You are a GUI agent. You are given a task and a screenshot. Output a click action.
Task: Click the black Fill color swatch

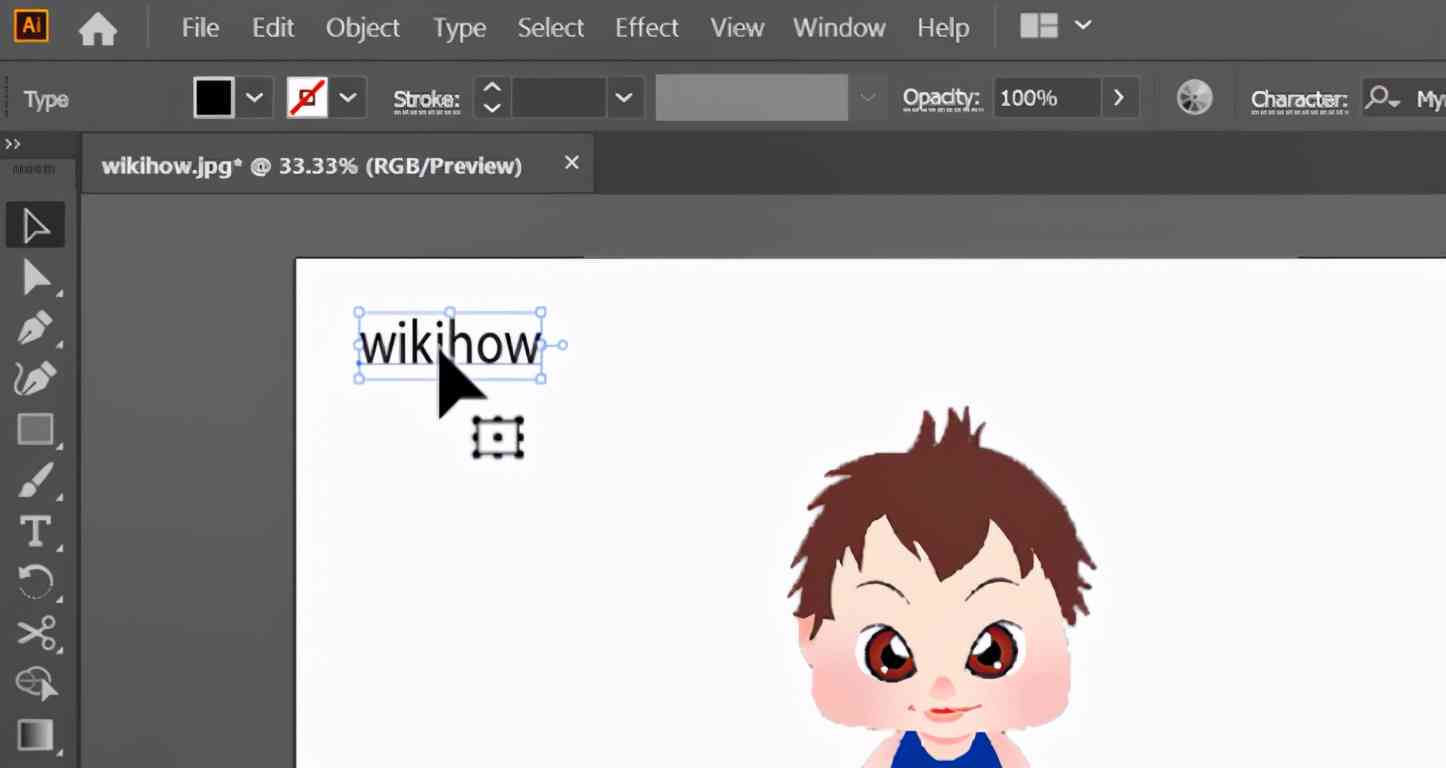tap(213, 98)
